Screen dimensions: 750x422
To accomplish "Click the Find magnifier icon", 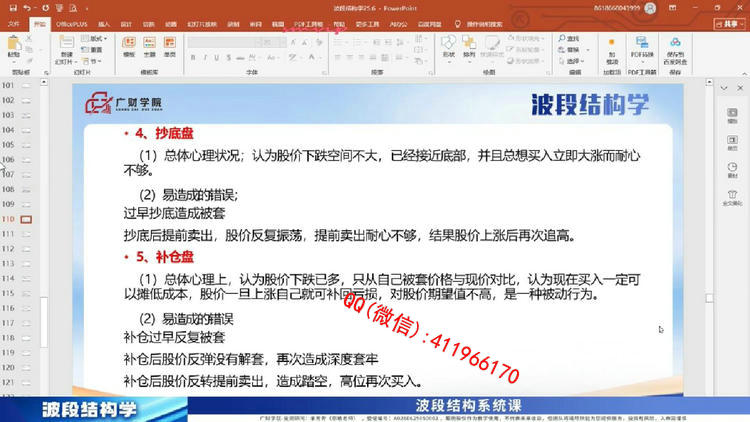I will point(562,38).
